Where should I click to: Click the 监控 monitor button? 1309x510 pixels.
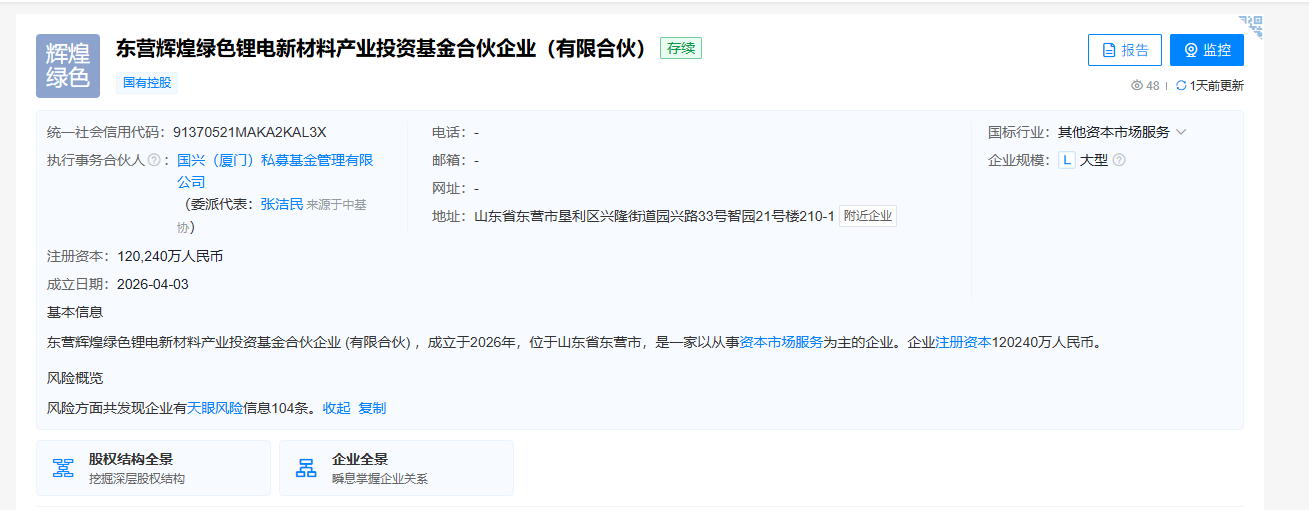pyautogui.click(x=1206, y=50)
